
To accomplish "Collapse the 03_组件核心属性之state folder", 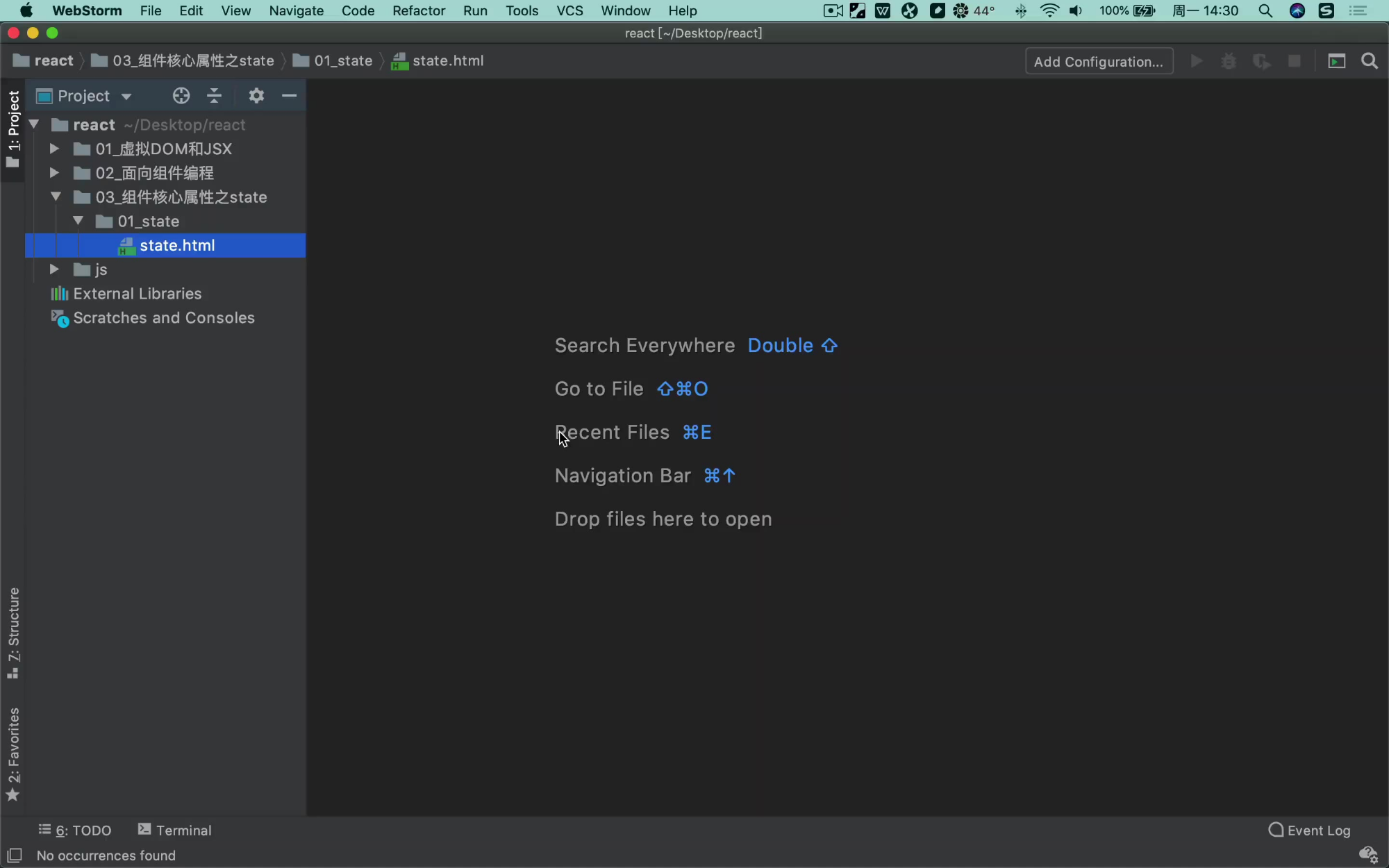I will point(56,197).
